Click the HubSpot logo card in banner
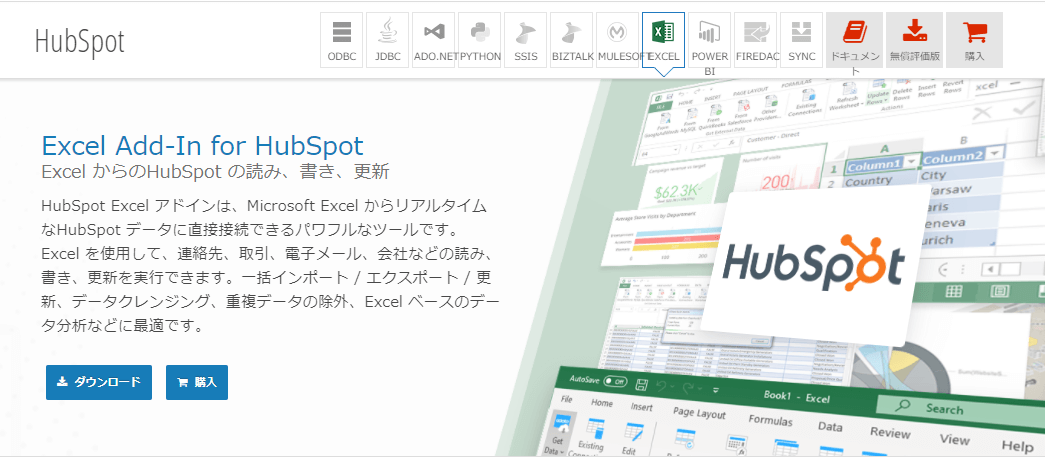Screen dimensions: 1045x458 (x=813, y=263)
